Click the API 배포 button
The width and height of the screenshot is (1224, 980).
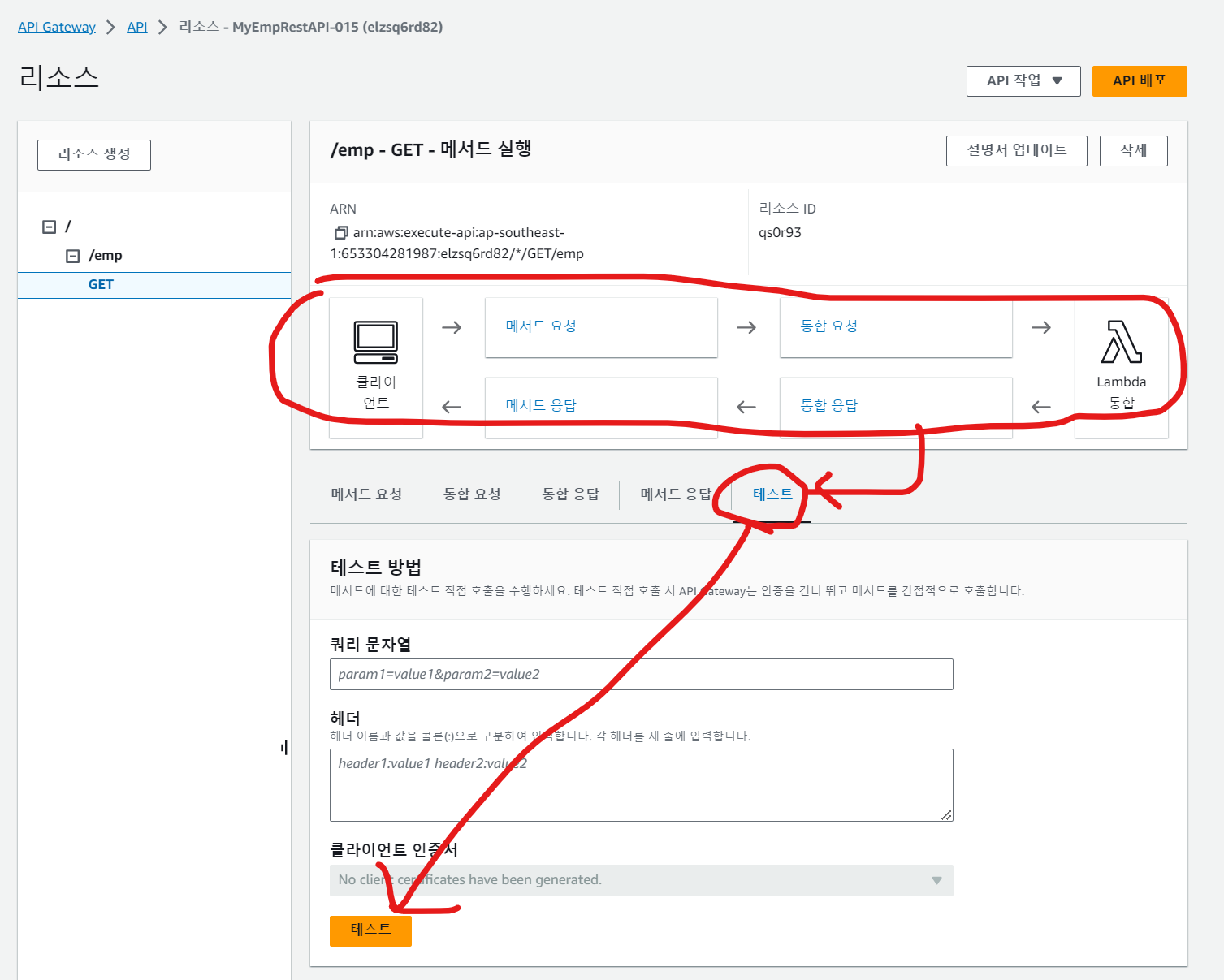pyautogui.click(x=1140, y=81)
